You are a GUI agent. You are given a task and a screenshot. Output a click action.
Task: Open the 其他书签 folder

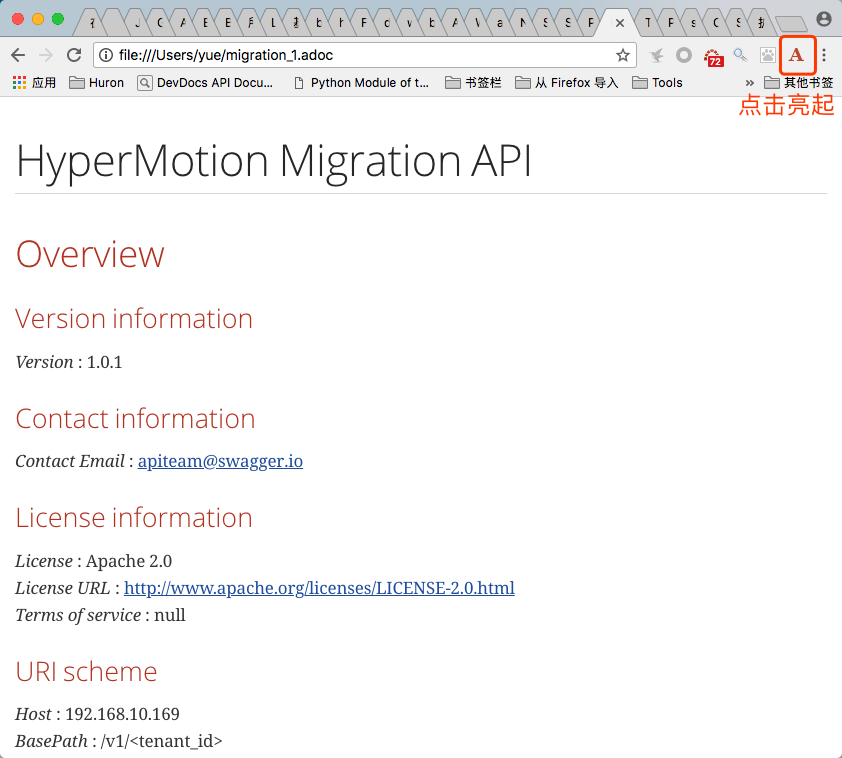[x=799, y=83]
